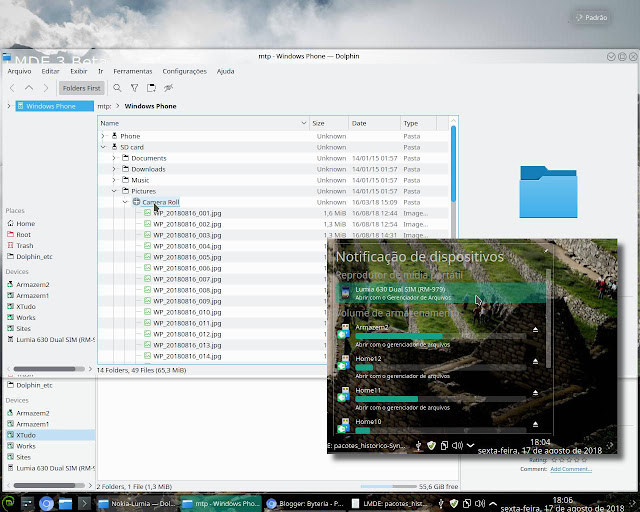Open the Arquivo menu
Image resolution: width=640 pixels, height=512 pixels.
(19, 71)
